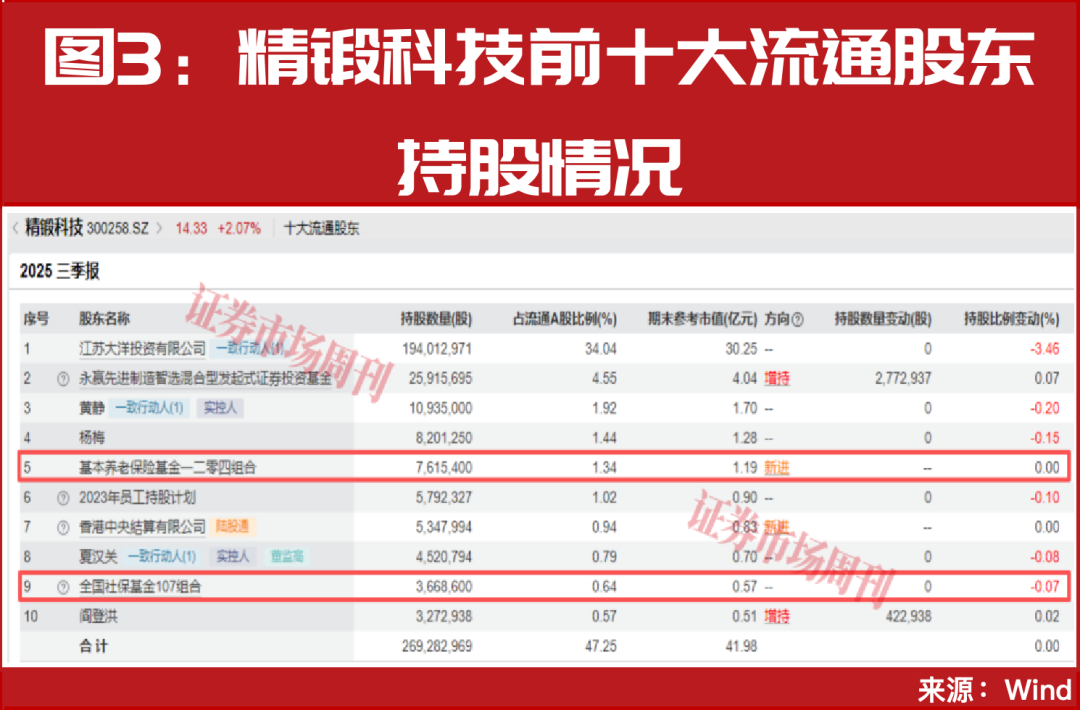Screen dimensions: 1080x710
Task: Expand 一致行动人(1) beside 夏汉关
Action: (162, 556)
